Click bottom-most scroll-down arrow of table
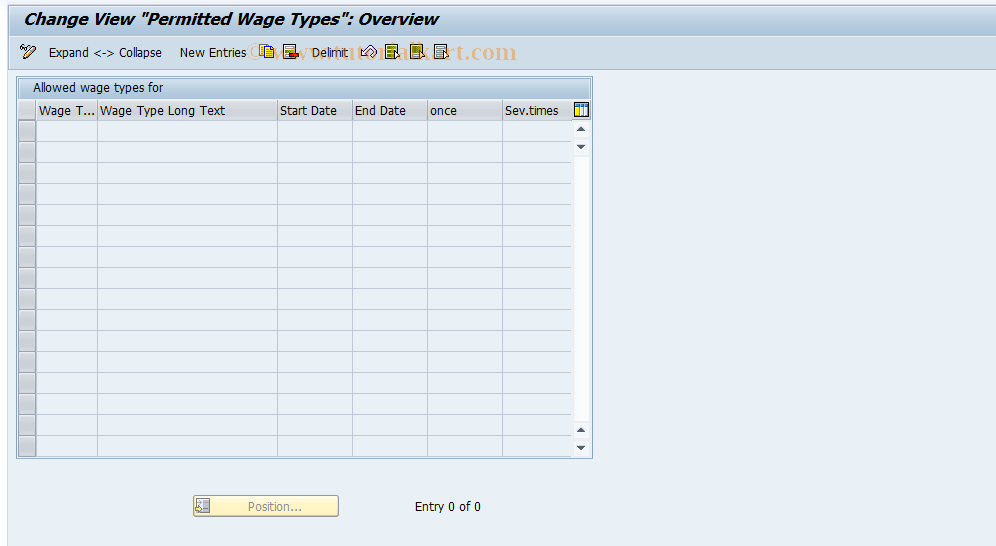Screen dimensions: 996x546 tap(581, 448)
